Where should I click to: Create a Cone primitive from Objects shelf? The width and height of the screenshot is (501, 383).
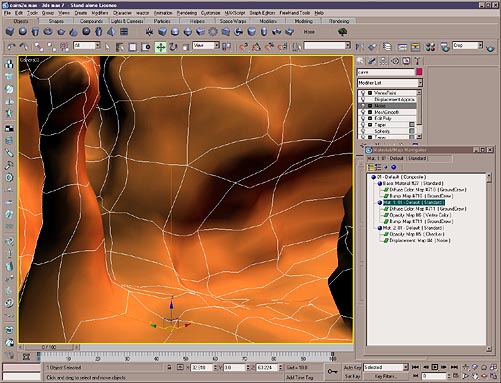coord(73,32)
